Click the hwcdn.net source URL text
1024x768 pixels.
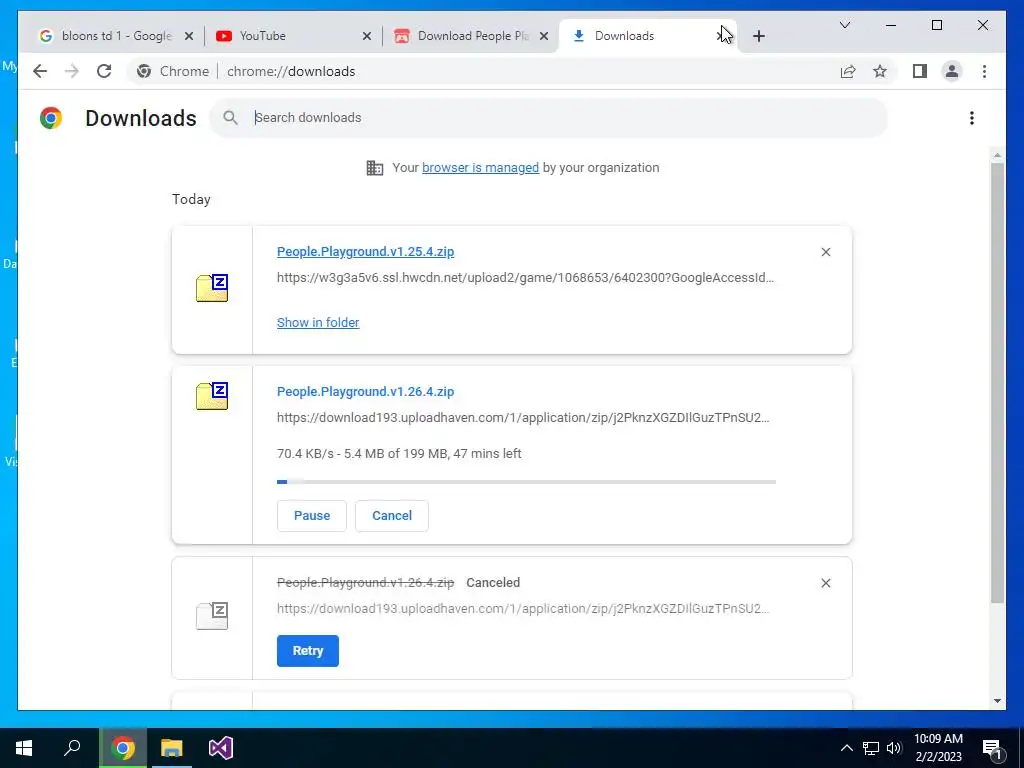(x=525, y=278)
